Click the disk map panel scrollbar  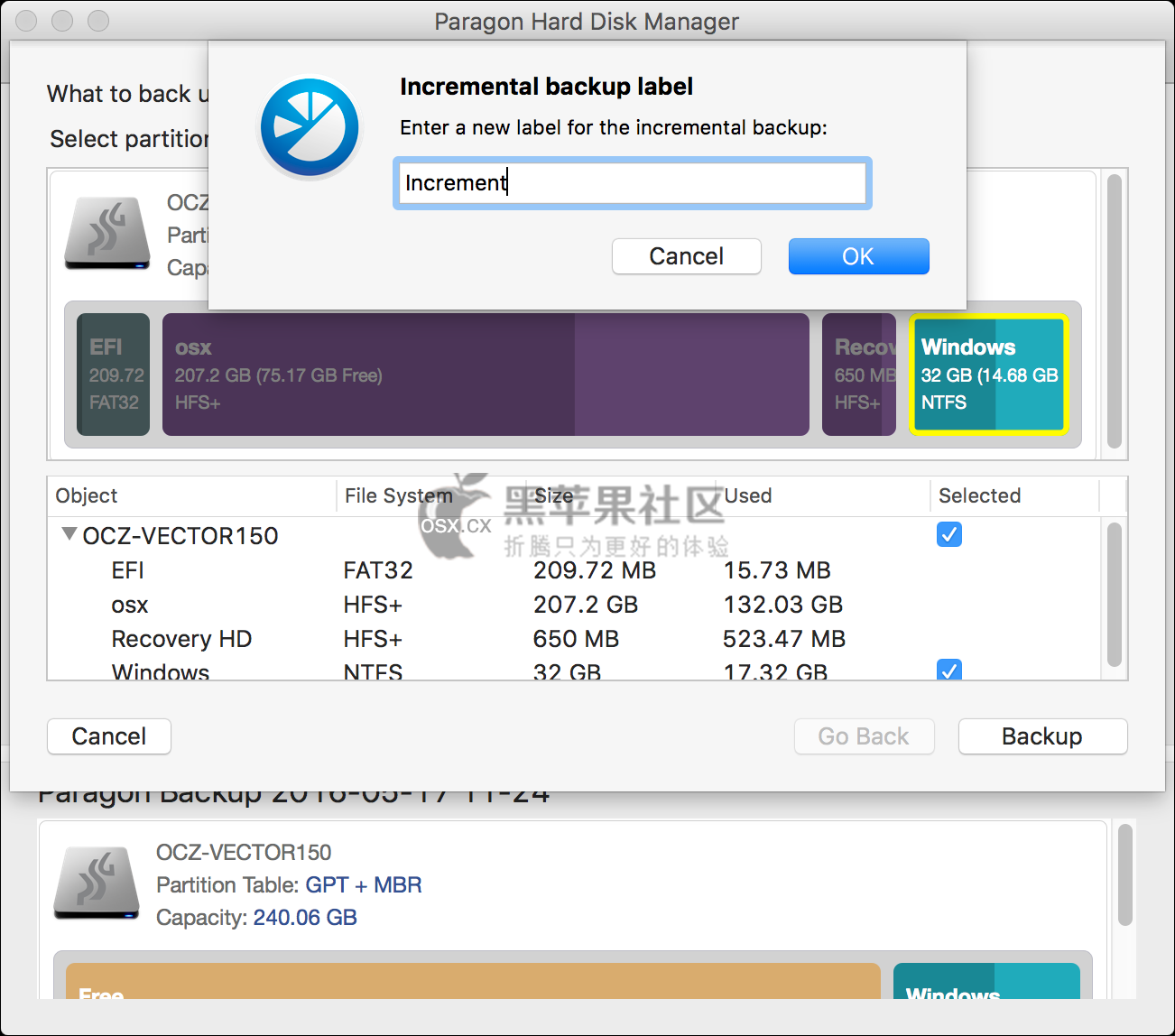[x=1115, y=311]
